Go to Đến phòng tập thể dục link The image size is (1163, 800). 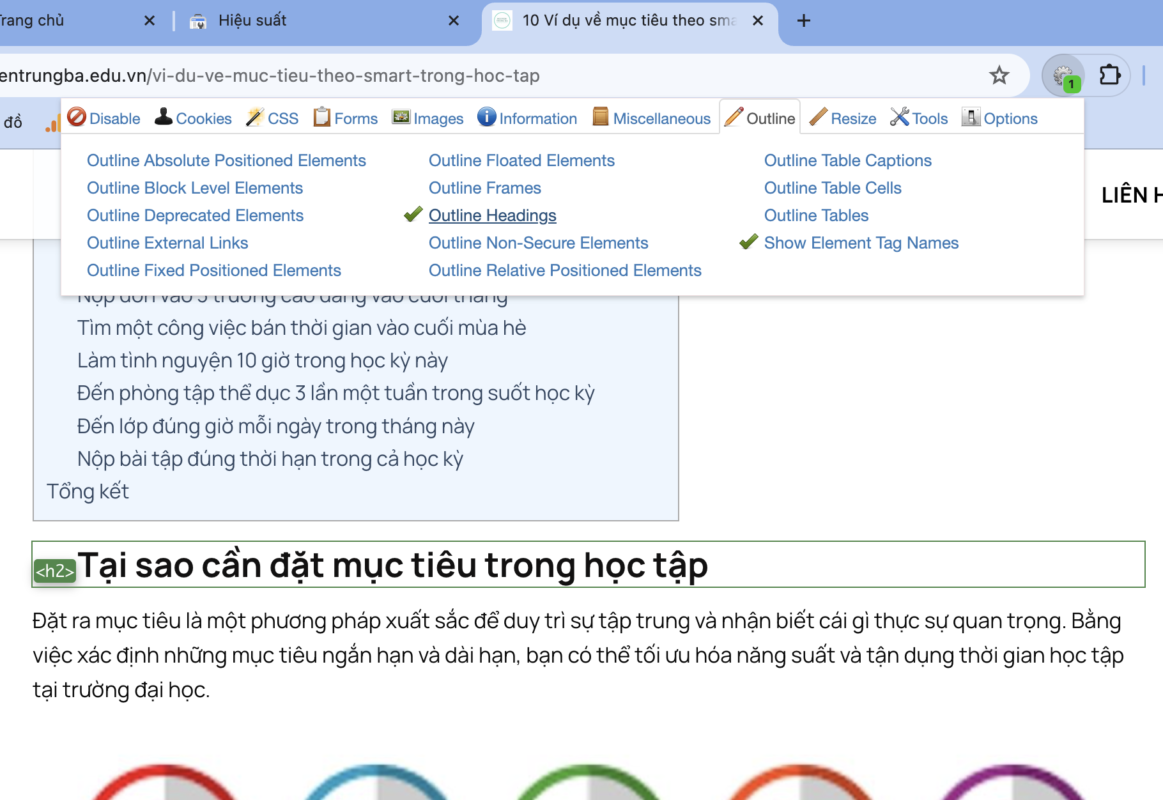click(336, 393)
